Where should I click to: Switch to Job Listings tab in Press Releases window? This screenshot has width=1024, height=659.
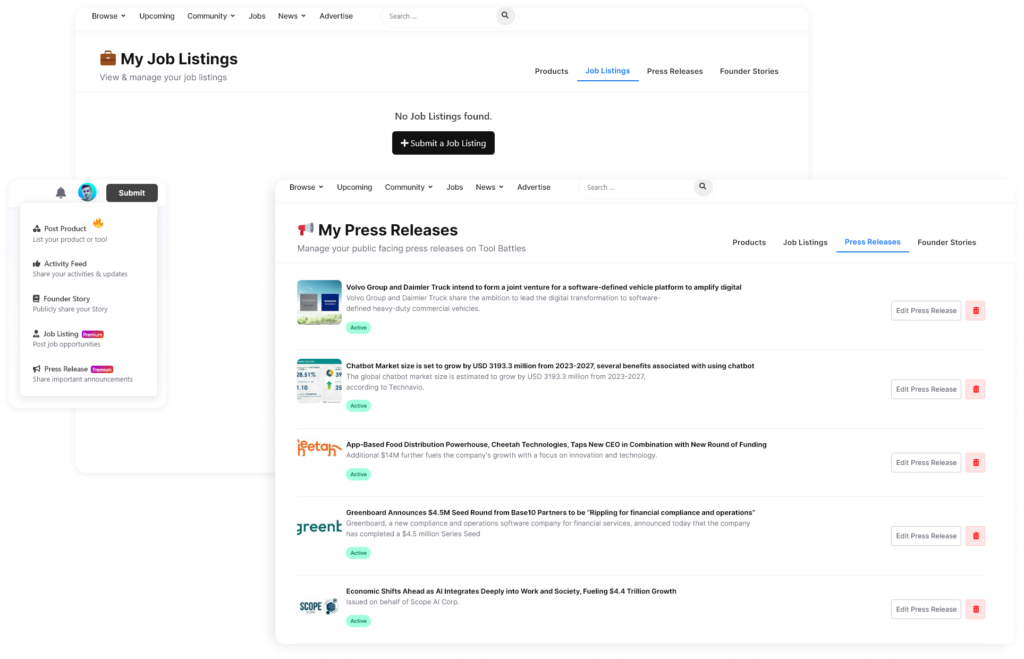pyautogui.click(x=805, y=242)
